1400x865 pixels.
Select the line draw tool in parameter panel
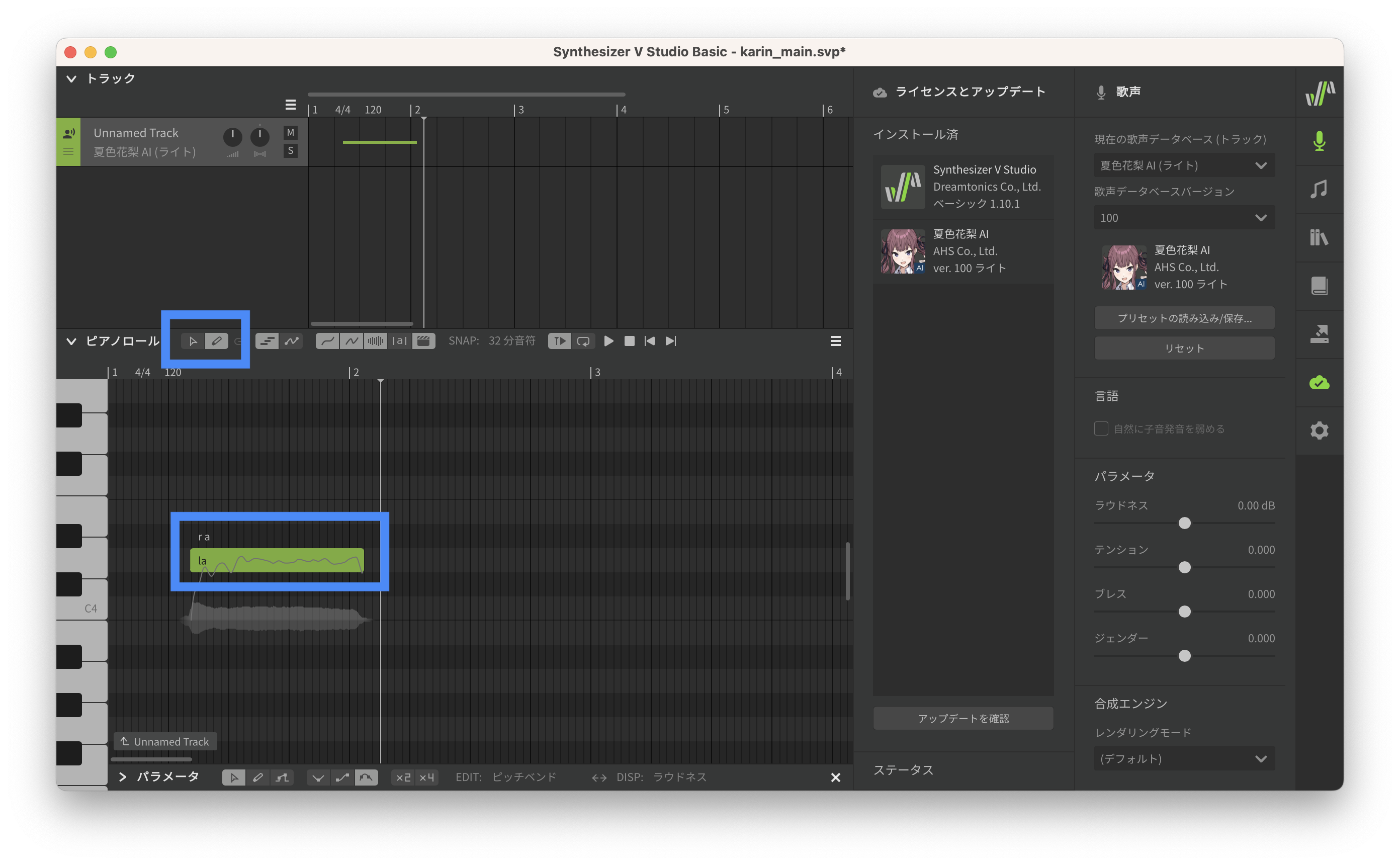[x=282, y=777]
